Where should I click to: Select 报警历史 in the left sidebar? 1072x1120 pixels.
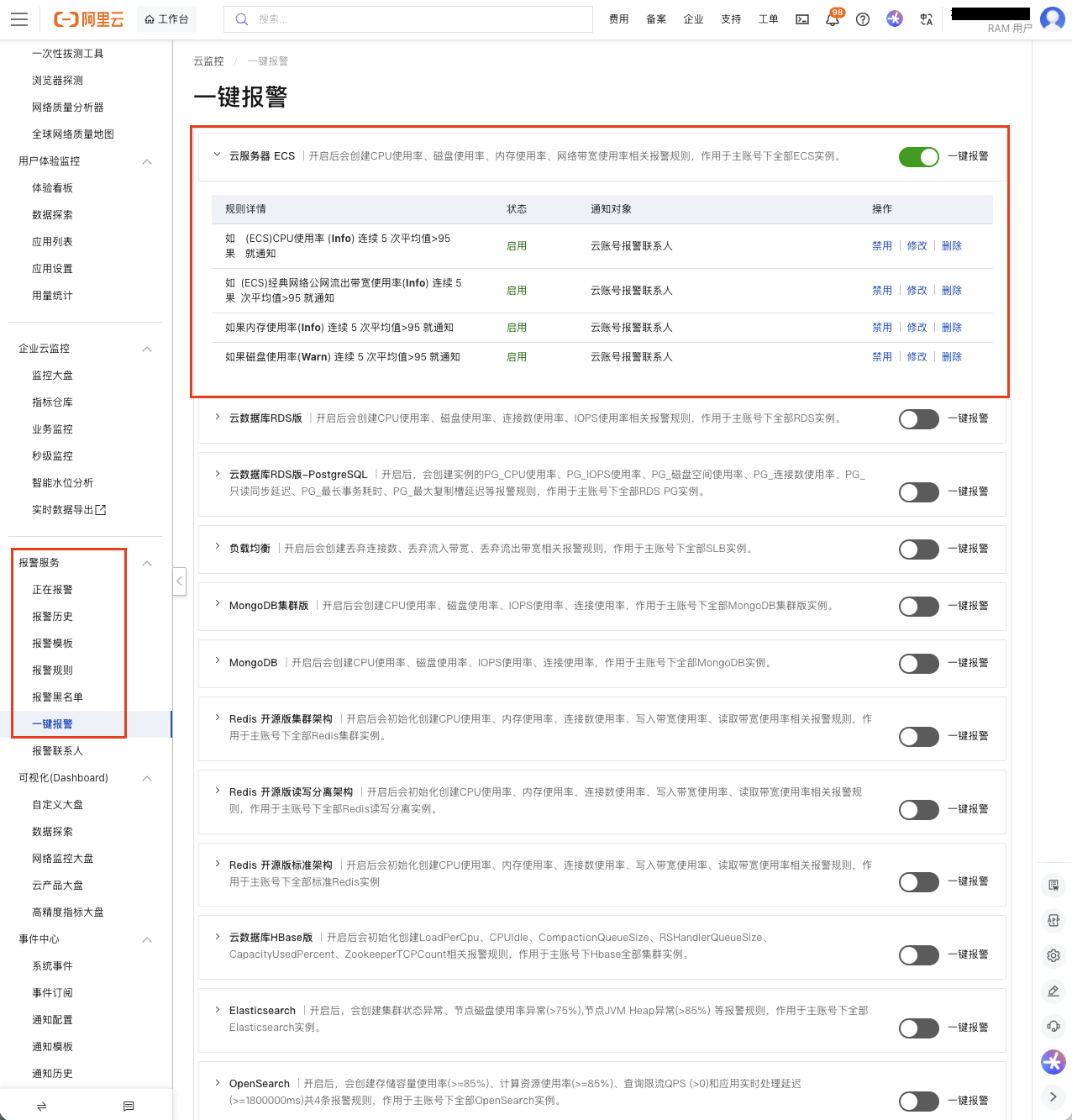(x=51, y=616)
